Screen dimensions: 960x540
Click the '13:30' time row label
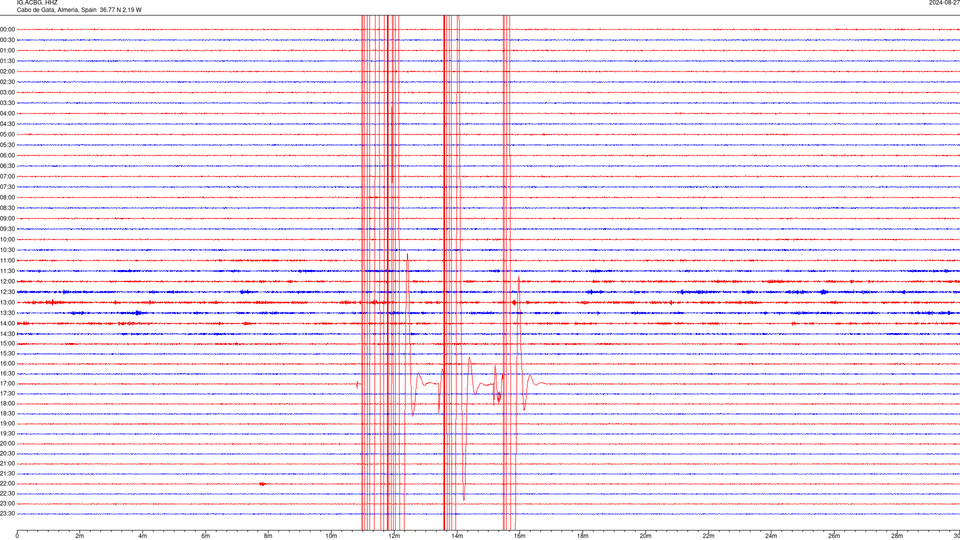pyautogui.click(x=7, y=313)
